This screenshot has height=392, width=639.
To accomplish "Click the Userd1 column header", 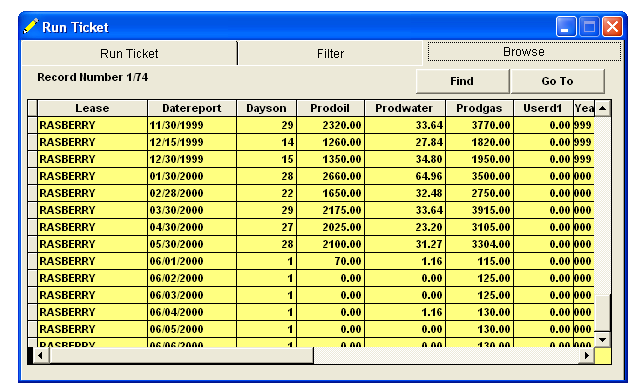I will (543, 108).
